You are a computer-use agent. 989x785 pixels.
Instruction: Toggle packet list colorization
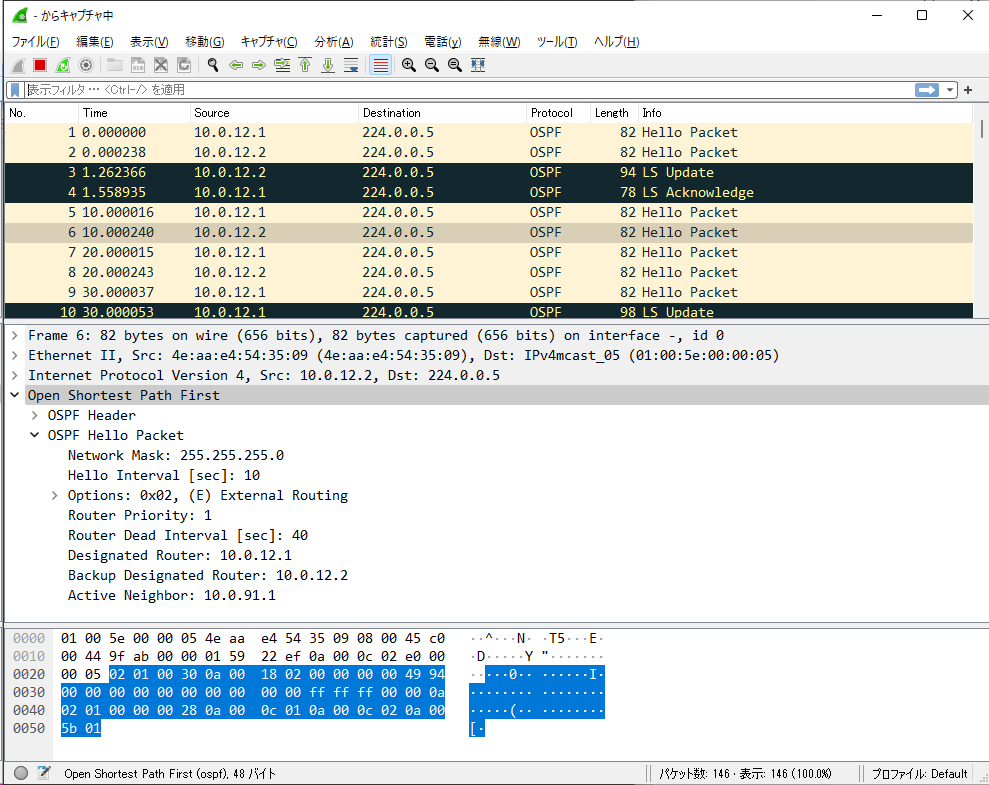tap(381, 65)
